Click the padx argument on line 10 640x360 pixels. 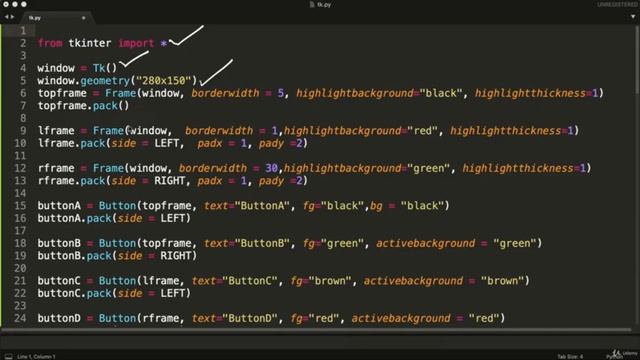click(x=210, y=143)
